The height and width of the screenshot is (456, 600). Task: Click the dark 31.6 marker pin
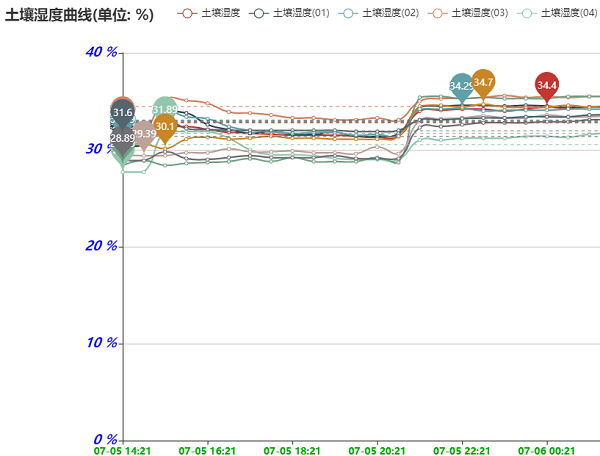tap(122, 113)
